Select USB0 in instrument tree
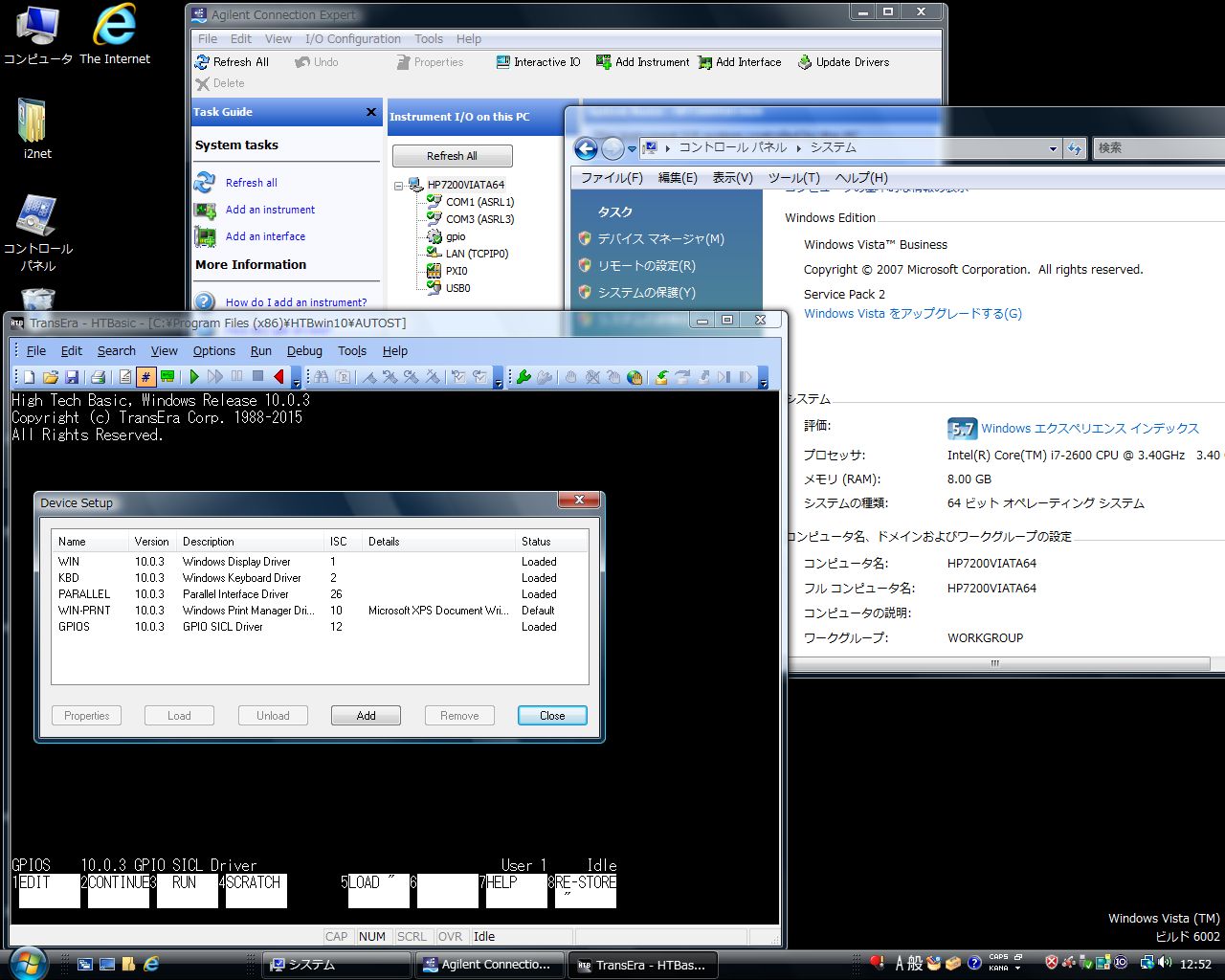 click(457, 288)
